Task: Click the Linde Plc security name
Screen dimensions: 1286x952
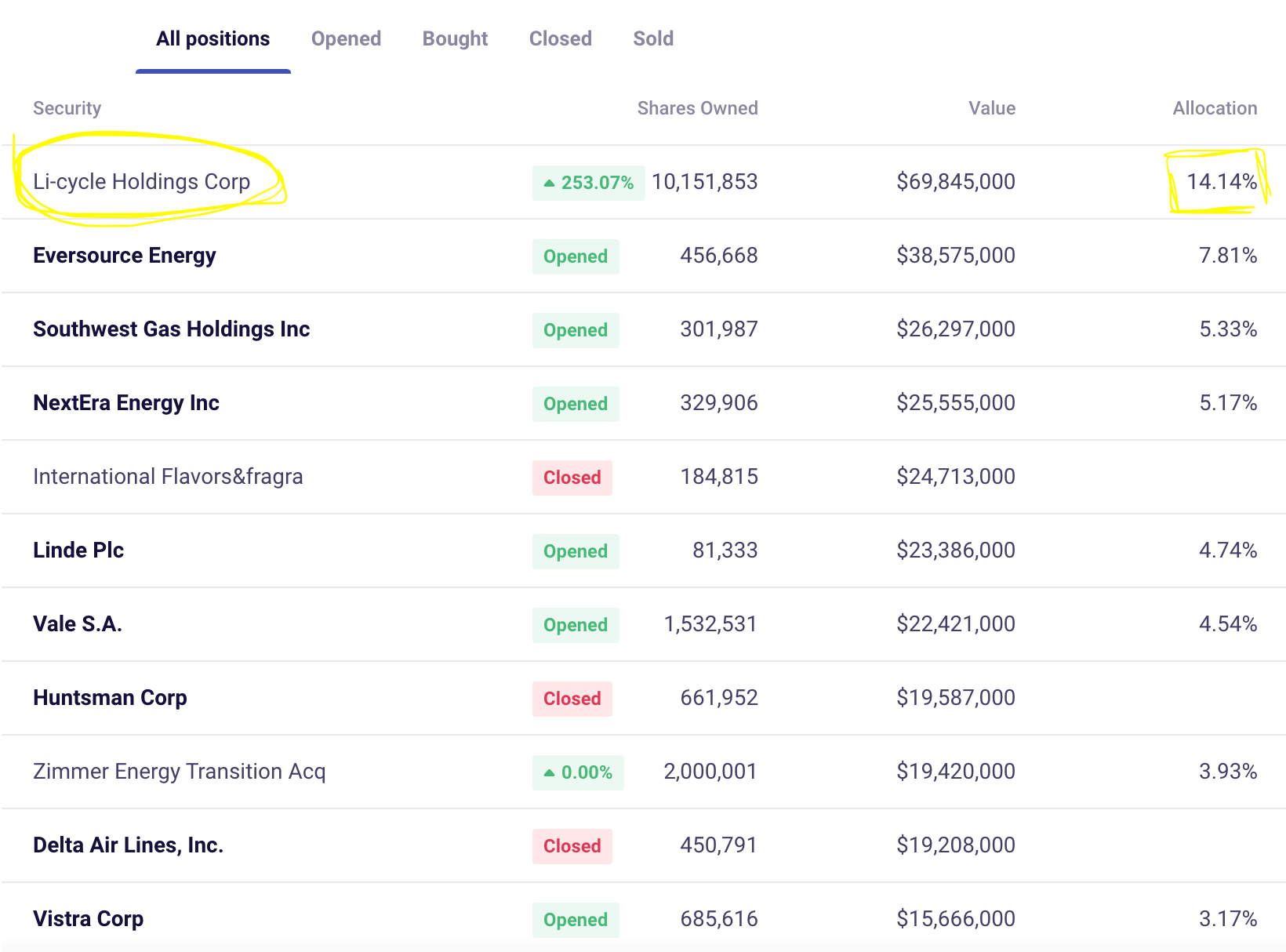Action: coord(78,550)
